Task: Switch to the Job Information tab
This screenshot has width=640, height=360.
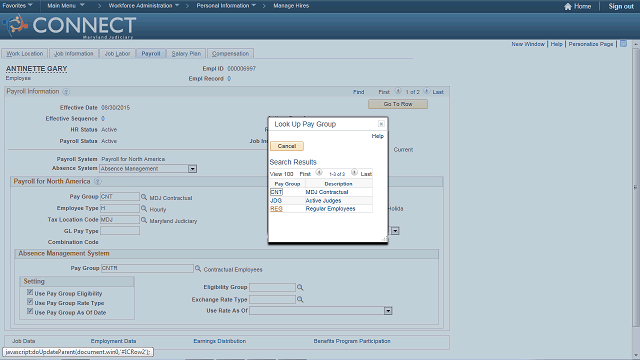Action: coord(73,53)
